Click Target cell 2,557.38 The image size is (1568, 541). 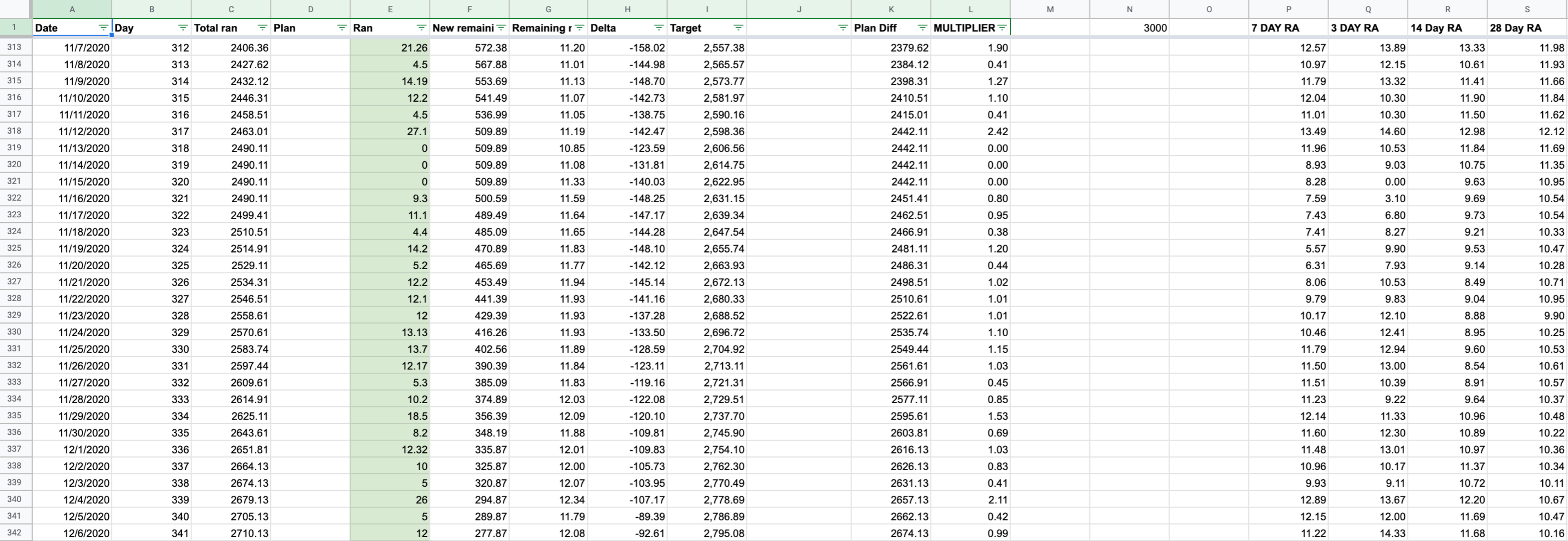707,47
